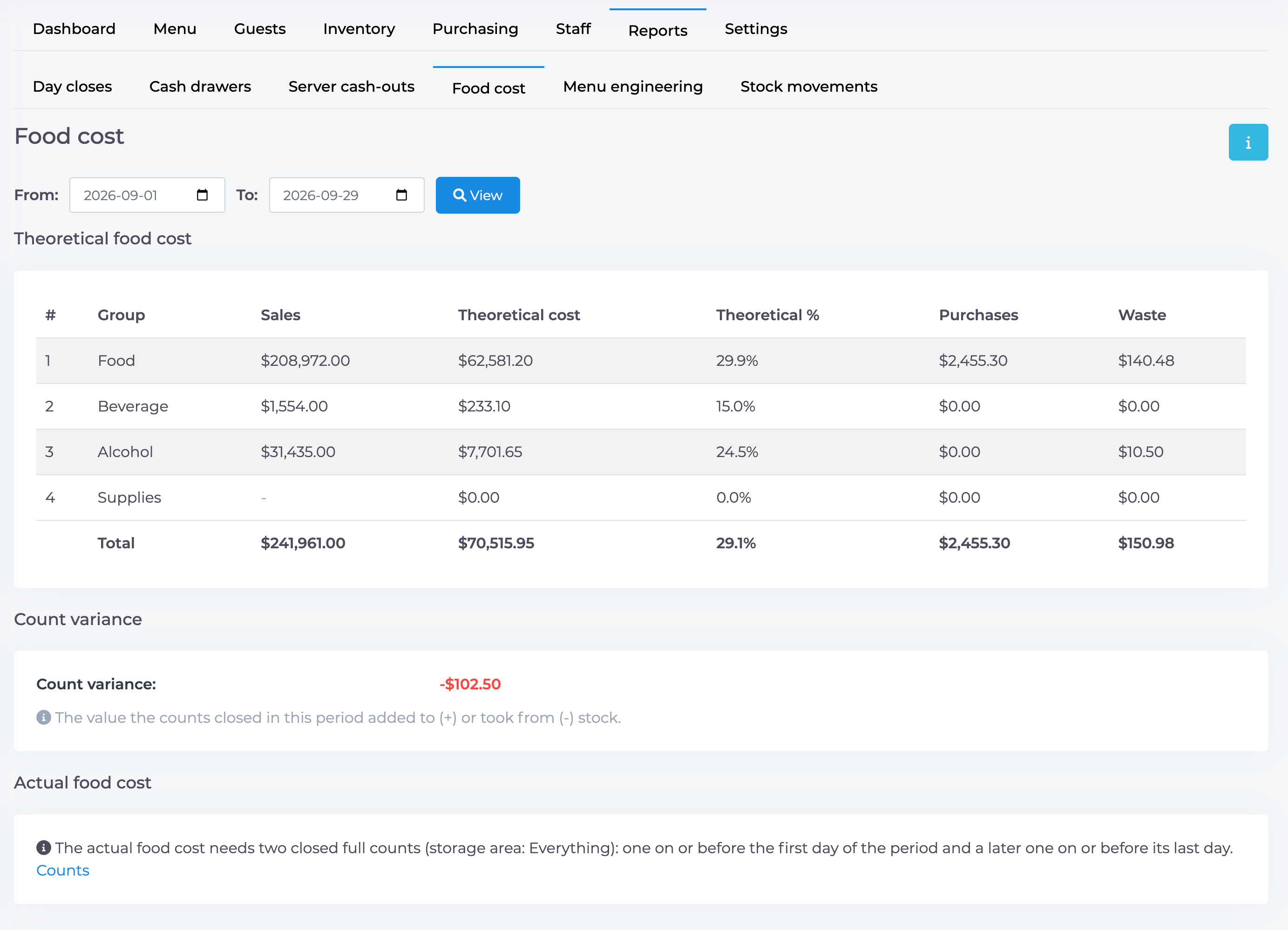The height and width of the screenshot is (930, 1288).
Task: Go to the Dashboard tab
Action: [75, 29]
